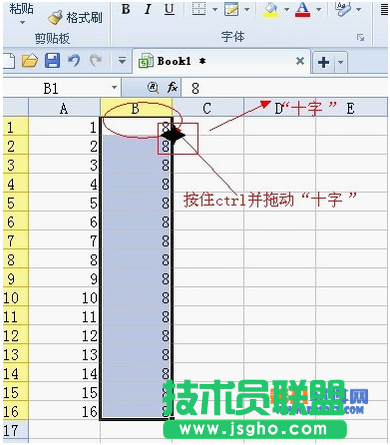
Task: Open borders dropdown arrow
Action: pos(215,9)
